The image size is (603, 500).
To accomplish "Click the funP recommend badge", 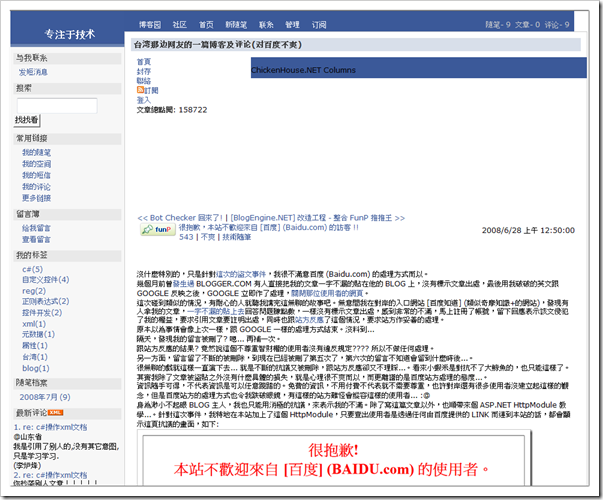I will coord(155,229).
